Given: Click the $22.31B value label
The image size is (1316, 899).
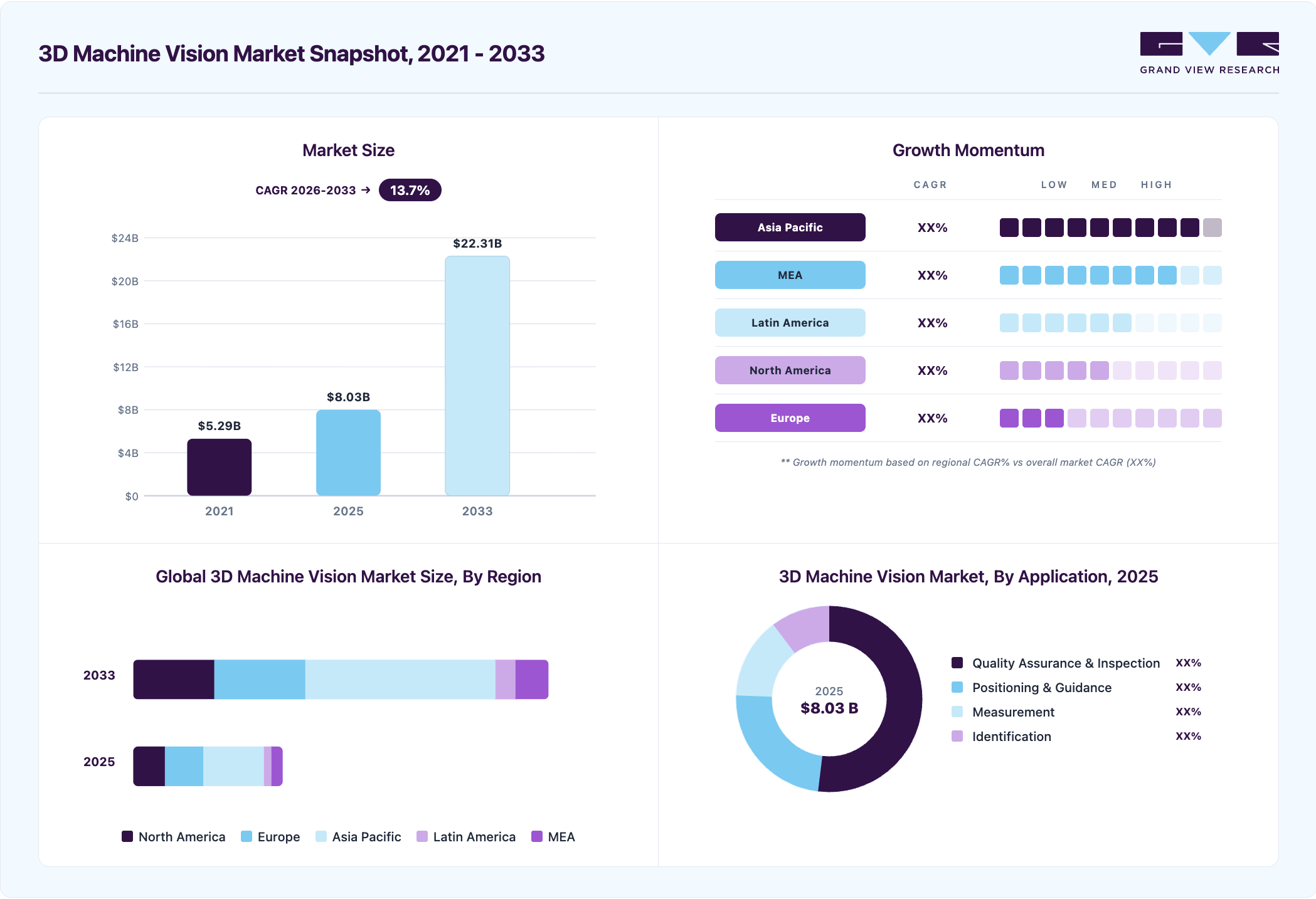Looking at the screenshot, I should pyautogui.click(x=477, y=243).
